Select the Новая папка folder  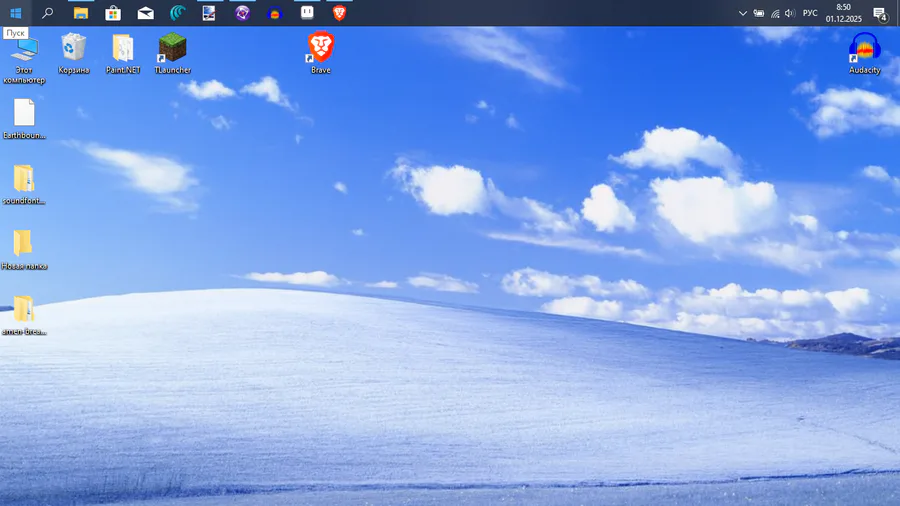click(x=24, y=250)
